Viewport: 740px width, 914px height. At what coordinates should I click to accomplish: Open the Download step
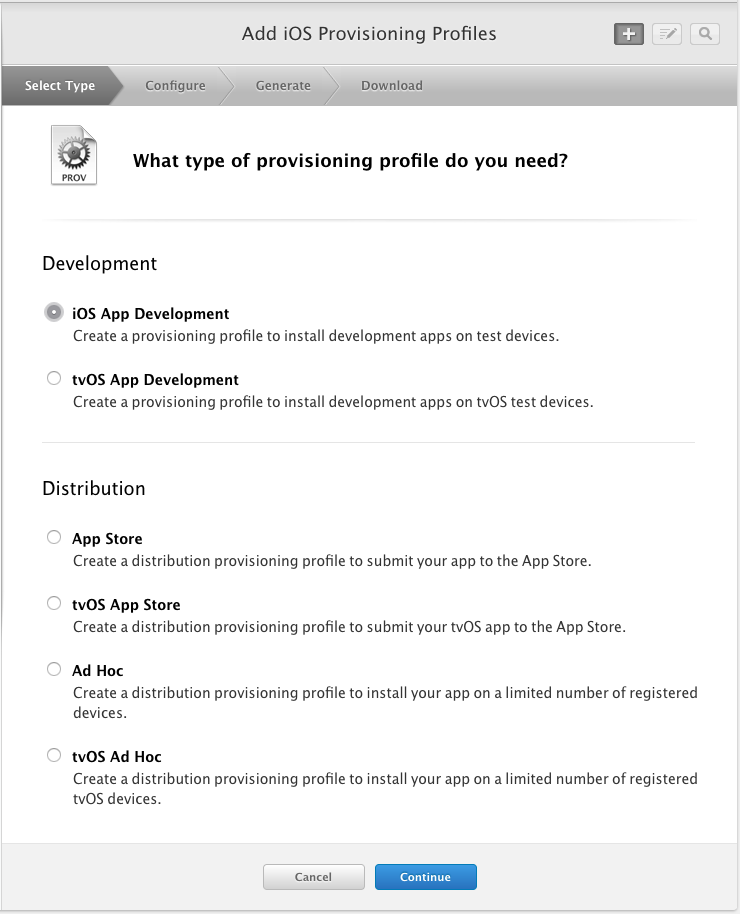tap(391, 85)
